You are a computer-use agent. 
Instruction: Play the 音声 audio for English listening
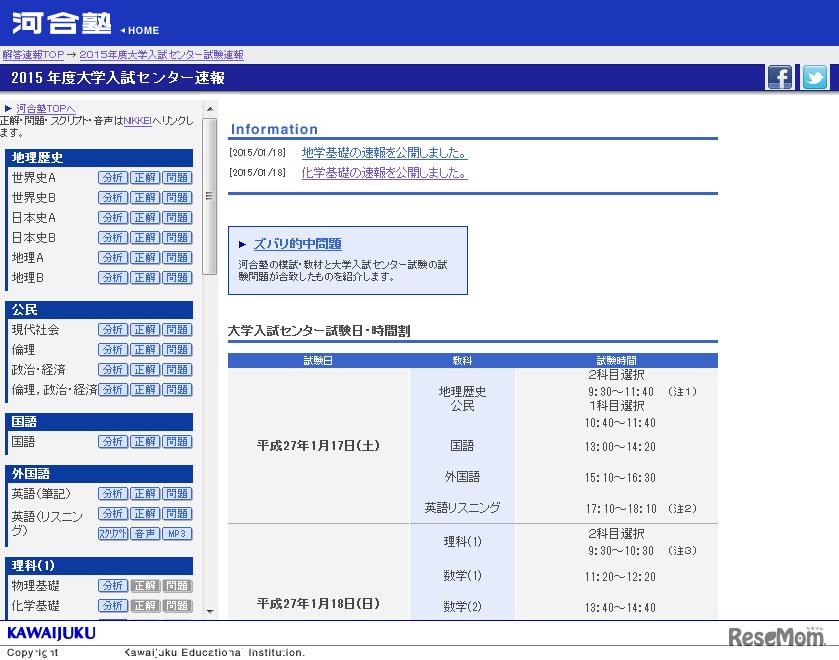145,533
